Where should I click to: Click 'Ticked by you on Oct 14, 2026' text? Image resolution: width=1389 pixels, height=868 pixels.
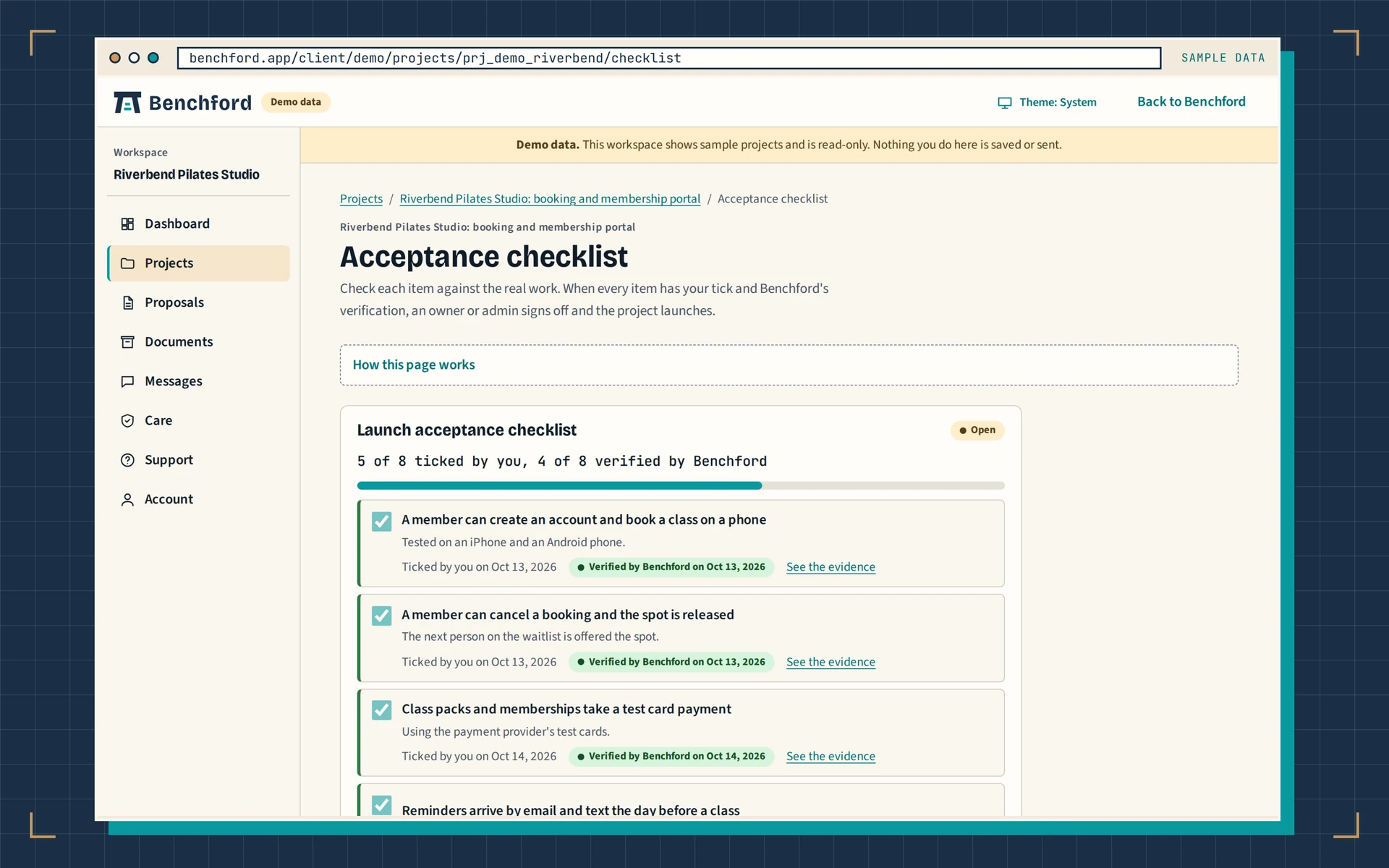tap(479, 757)
